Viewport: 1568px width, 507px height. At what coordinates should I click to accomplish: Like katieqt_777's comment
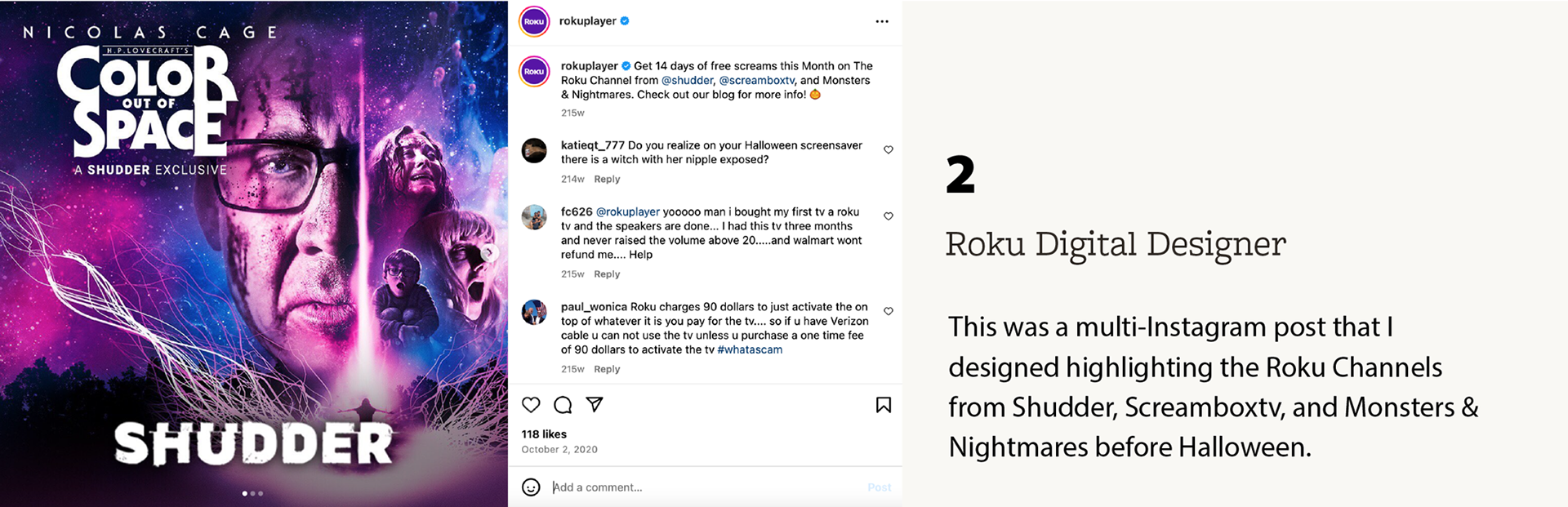pyautogui.click(x=889, y=150)
